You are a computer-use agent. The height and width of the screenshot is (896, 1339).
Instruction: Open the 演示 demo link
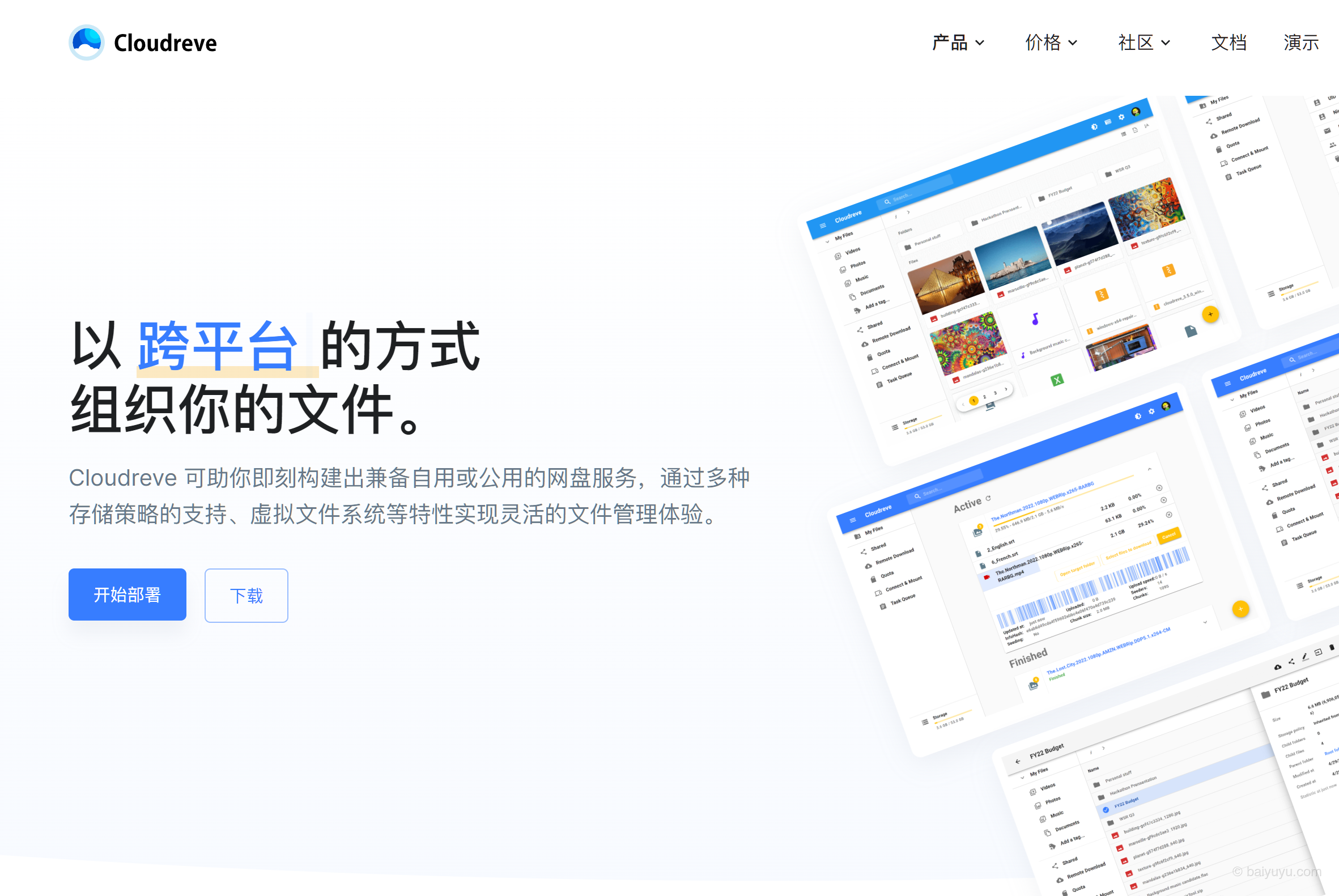tap(1300, 43)
